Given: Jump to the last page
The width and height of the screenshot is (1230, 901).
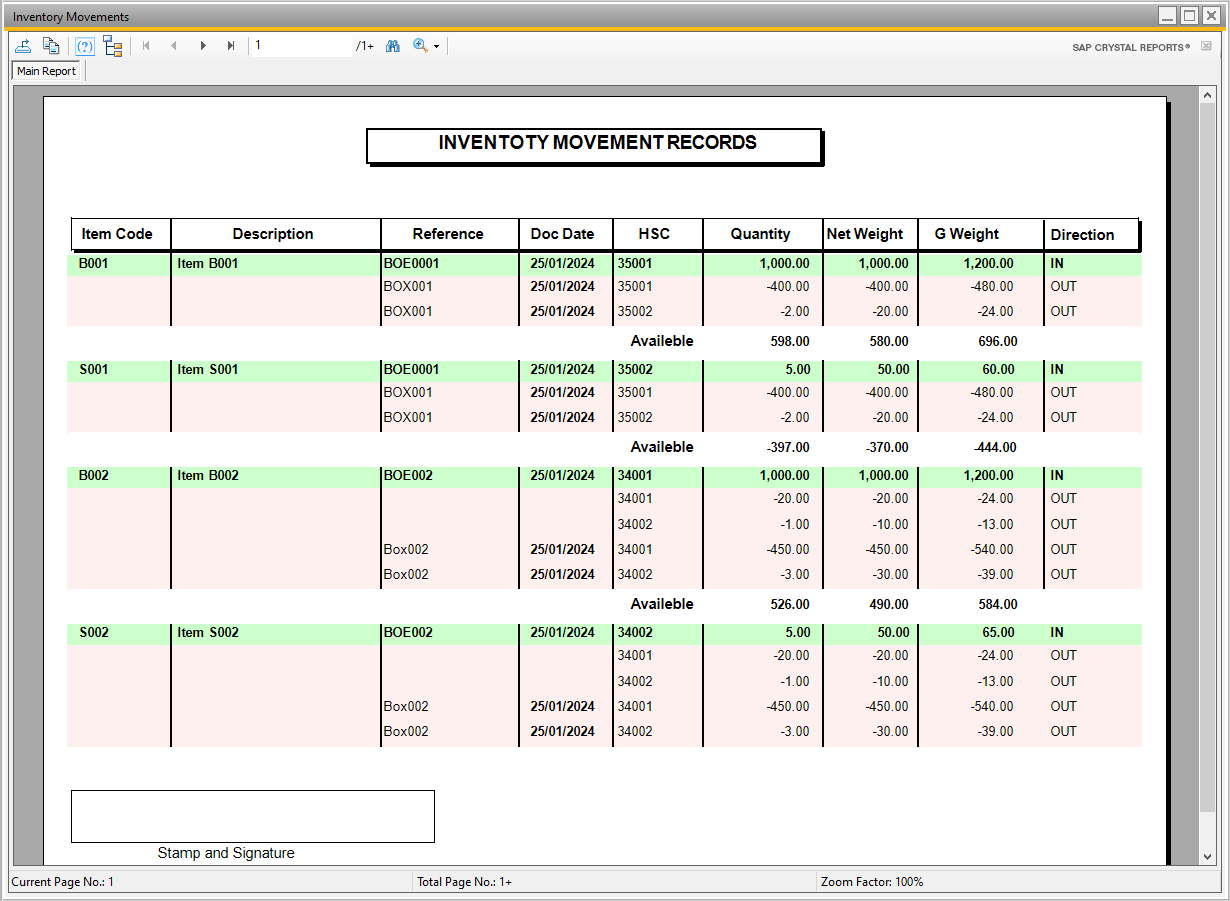Looking at the screenshot, I should pos(231,46).
